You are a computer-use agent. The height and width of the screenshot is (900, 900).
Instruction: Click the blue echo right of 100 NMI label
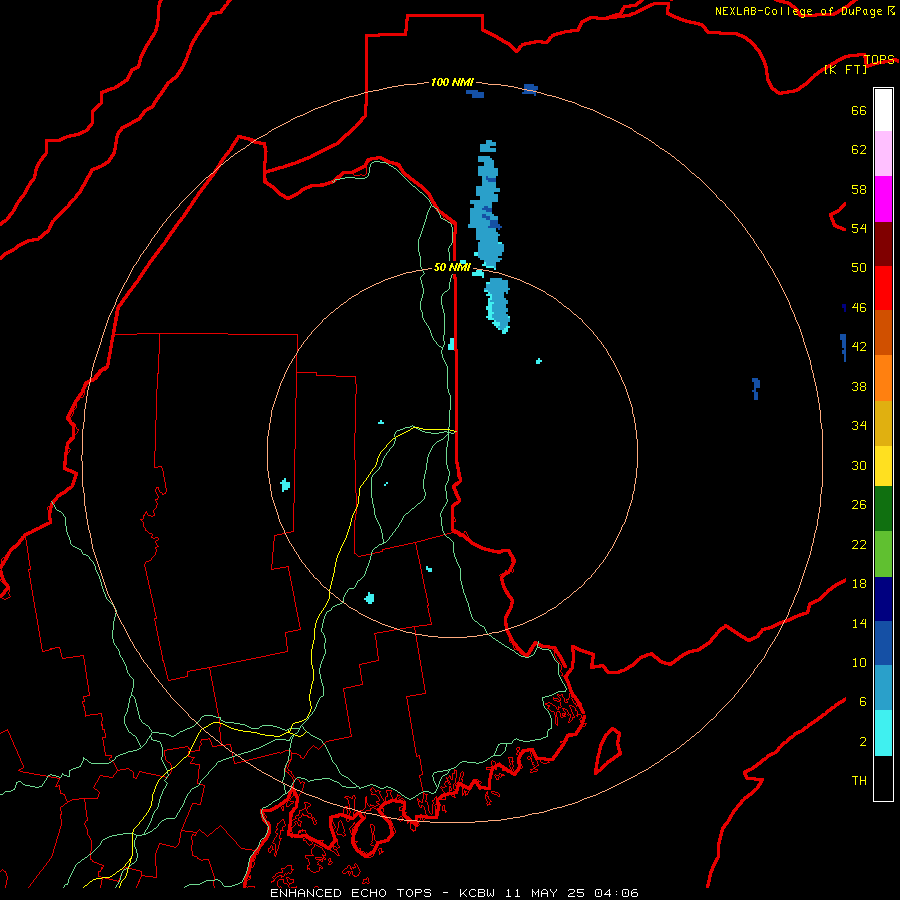530,89
